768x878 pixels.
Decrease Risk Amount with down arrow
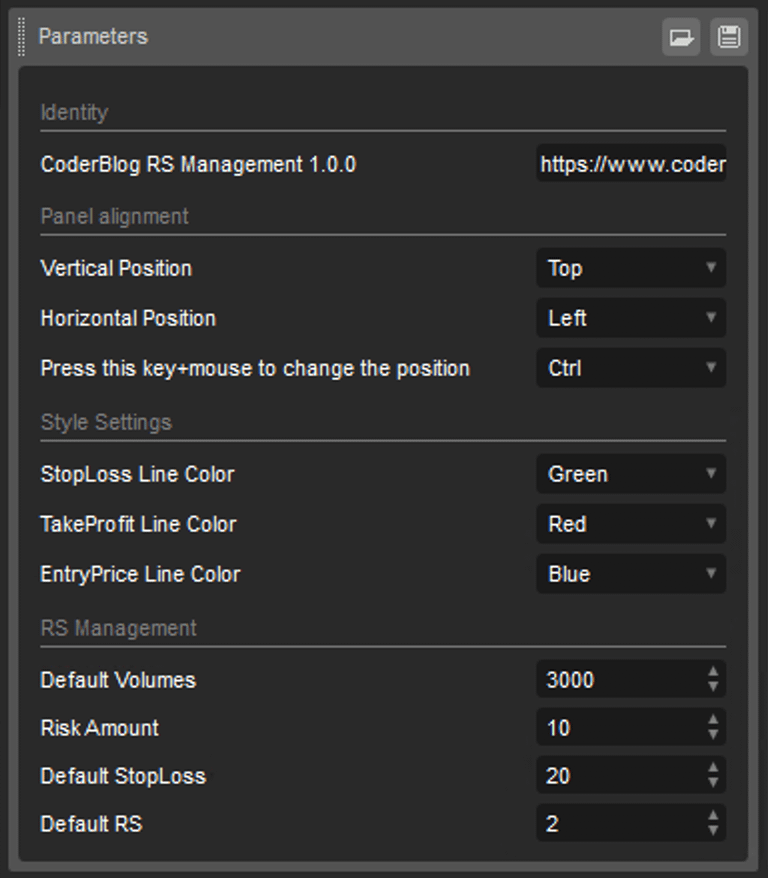point(713,735)
